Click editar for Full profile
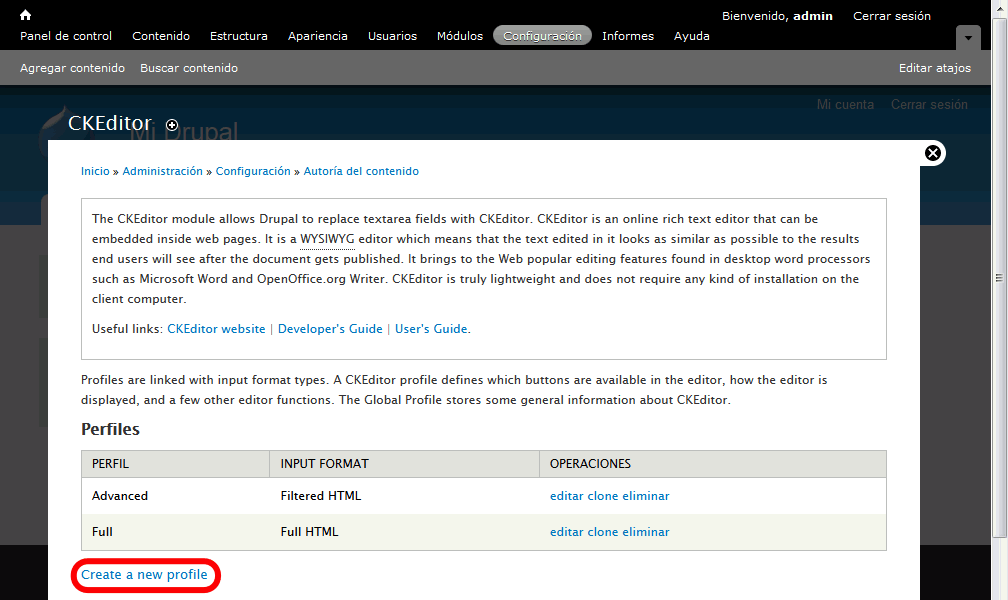This screenshot has width=1008, height=600. [x=566, y=532]
